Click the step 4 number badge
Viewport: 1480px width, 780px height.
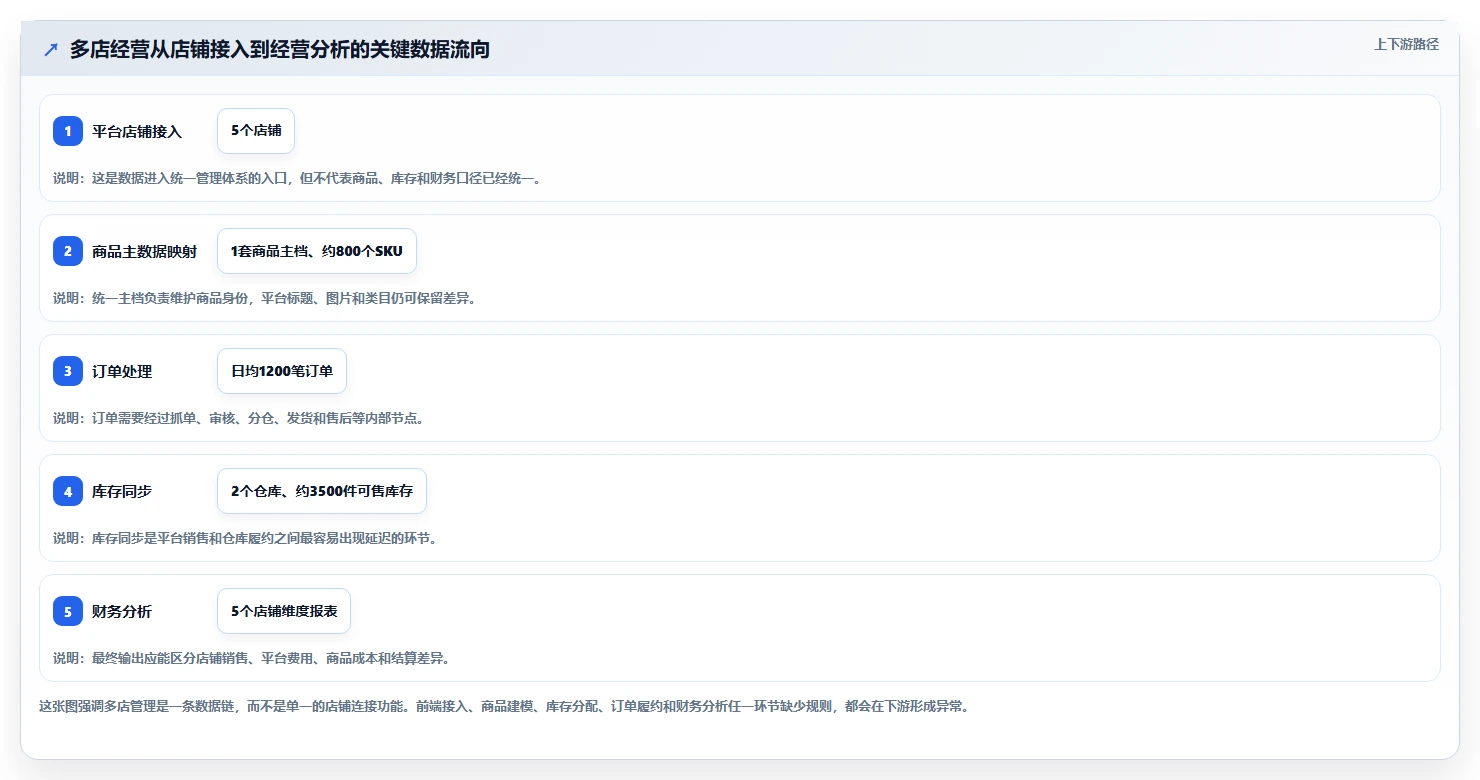tap(68, 491)
